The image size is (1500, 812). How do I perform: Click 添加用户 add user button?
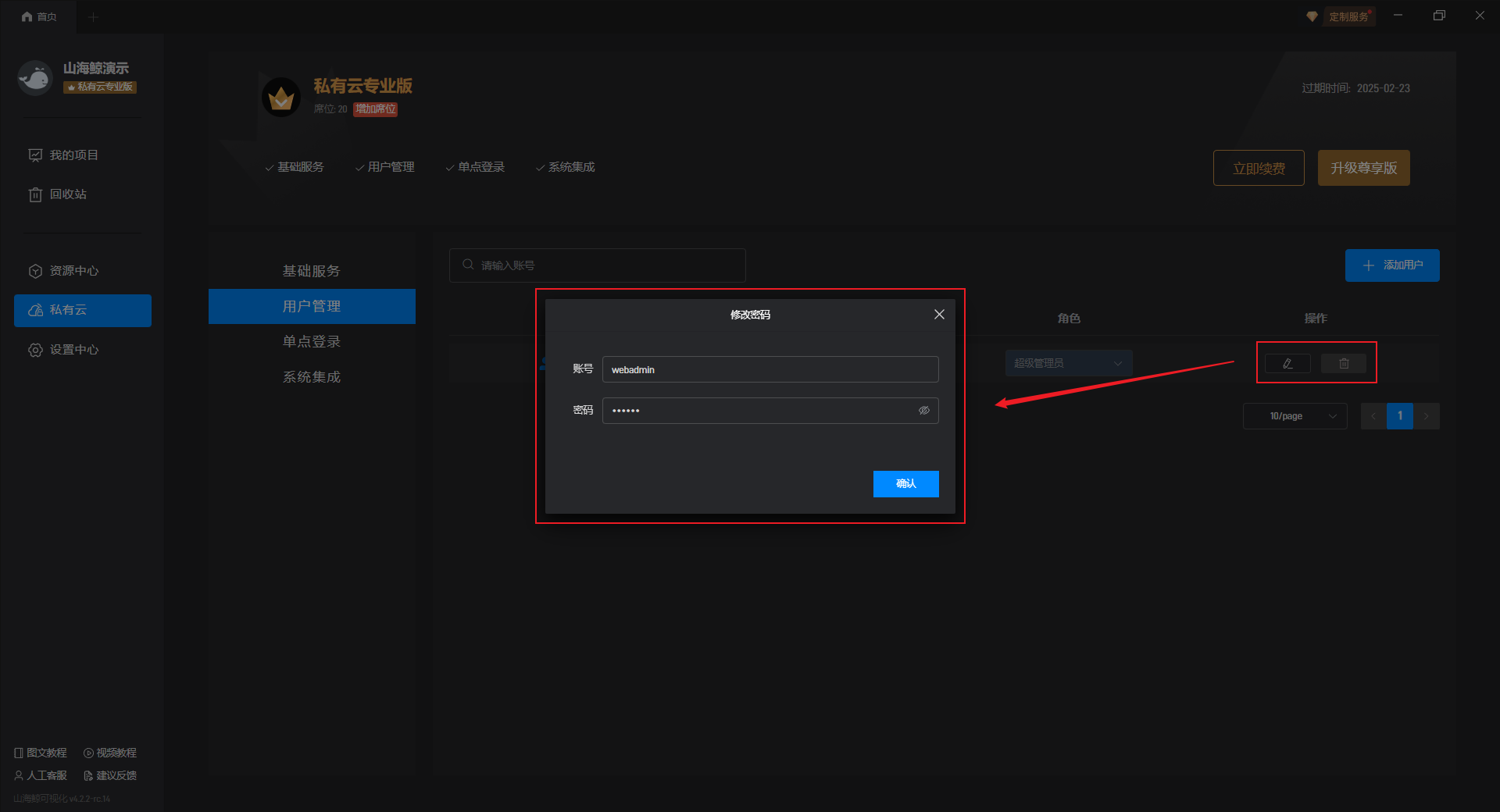[1392, 265]
